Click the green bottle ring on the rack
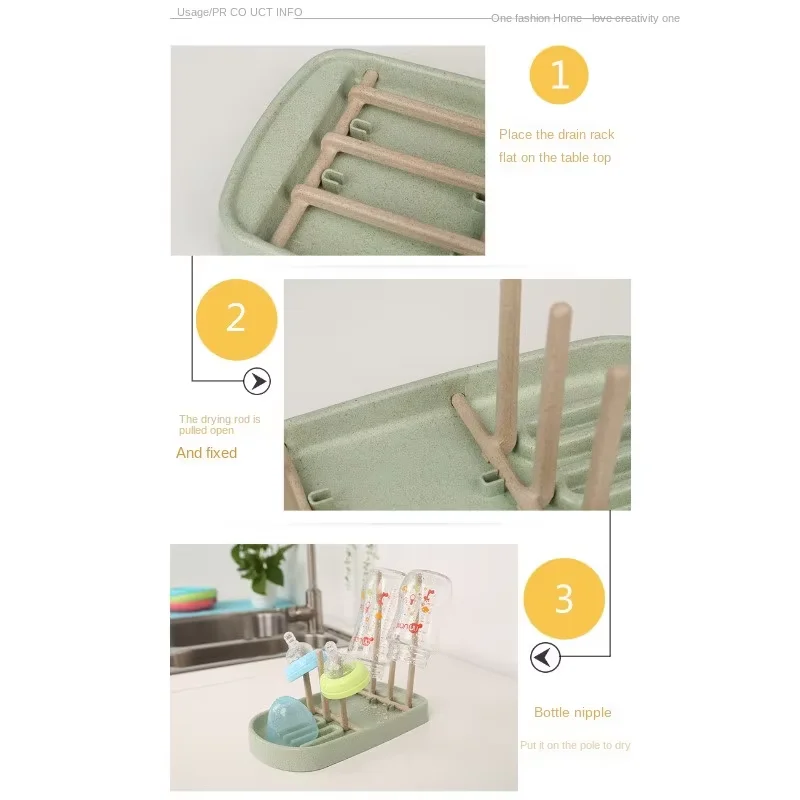This screenshot has height=800, width=800. [344, 680]
